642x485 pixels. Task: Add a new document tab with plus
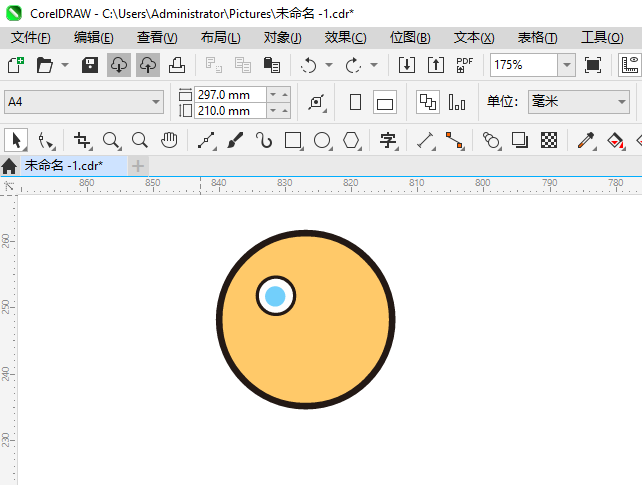click(x=138, y=166)
